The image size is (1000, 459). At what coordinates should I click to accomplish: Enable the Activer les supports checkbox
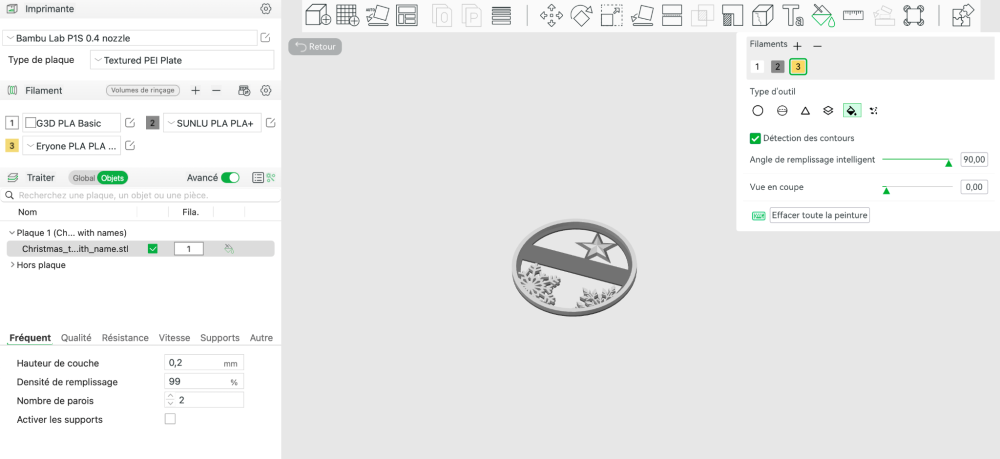tap(170, 419)
